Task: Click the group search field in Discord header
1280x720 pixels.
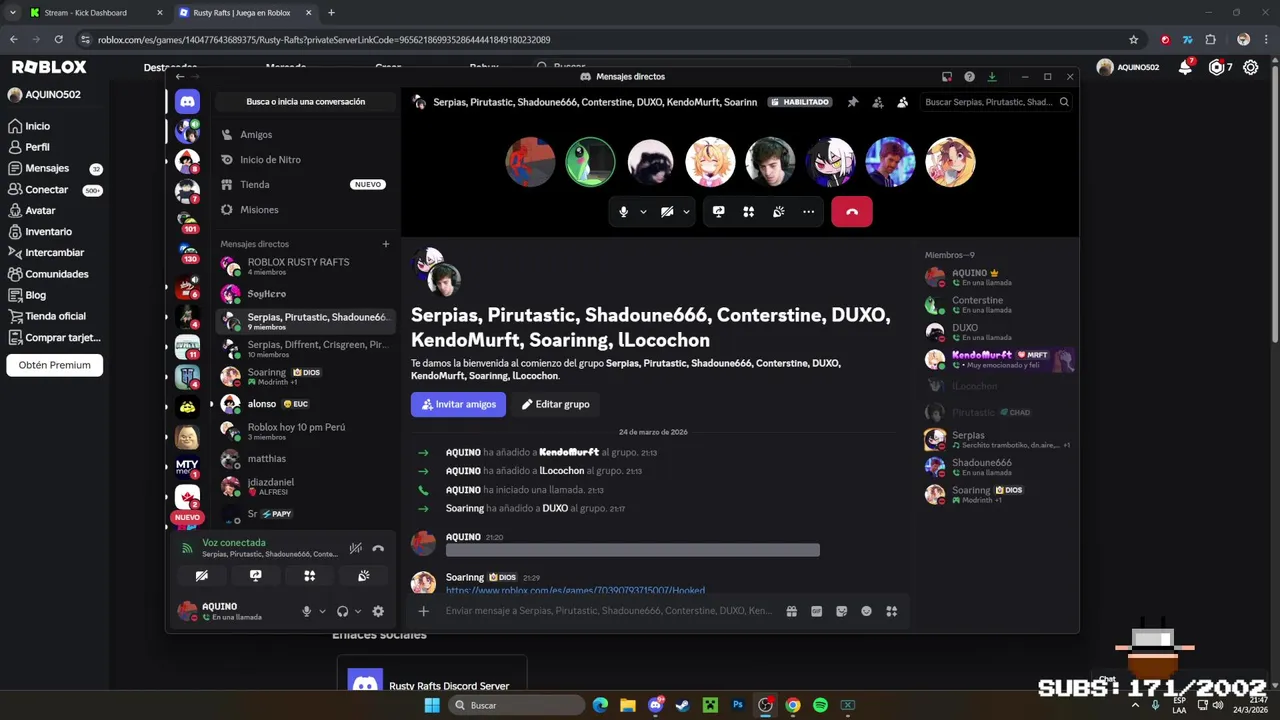Action: 996,102
